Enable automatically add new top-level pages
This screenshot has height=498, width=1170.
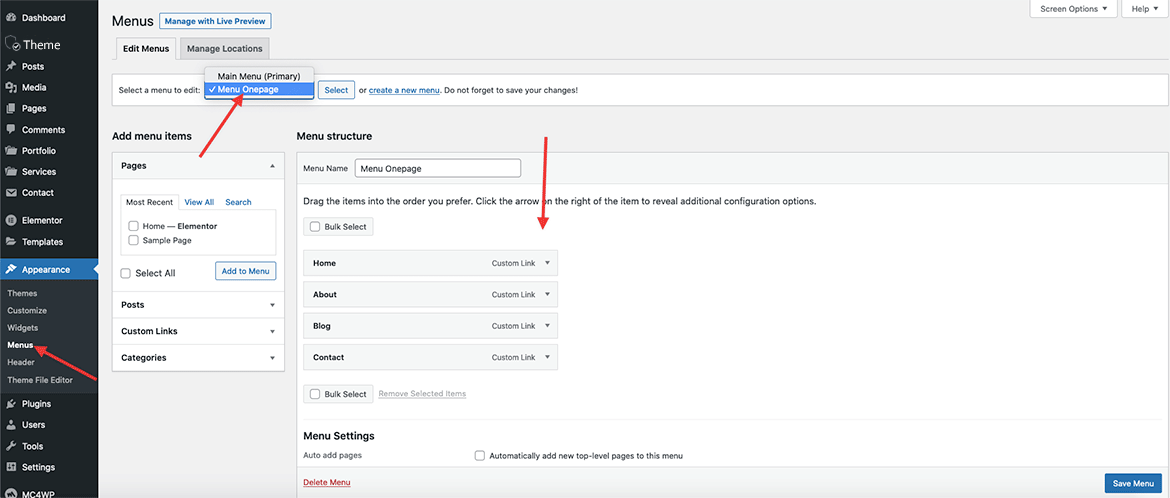pos(480,455)
